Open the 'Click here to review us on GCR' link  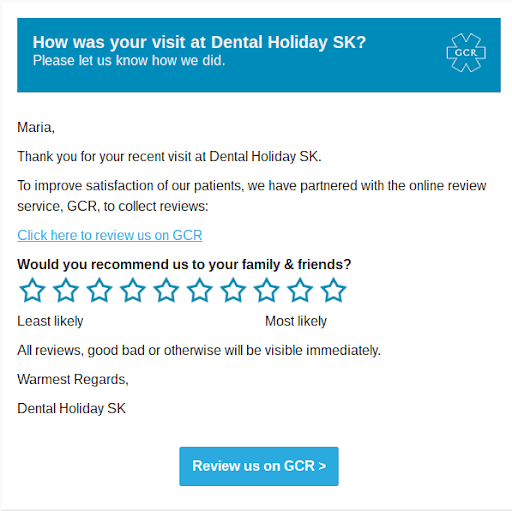(x=110, y=235)
